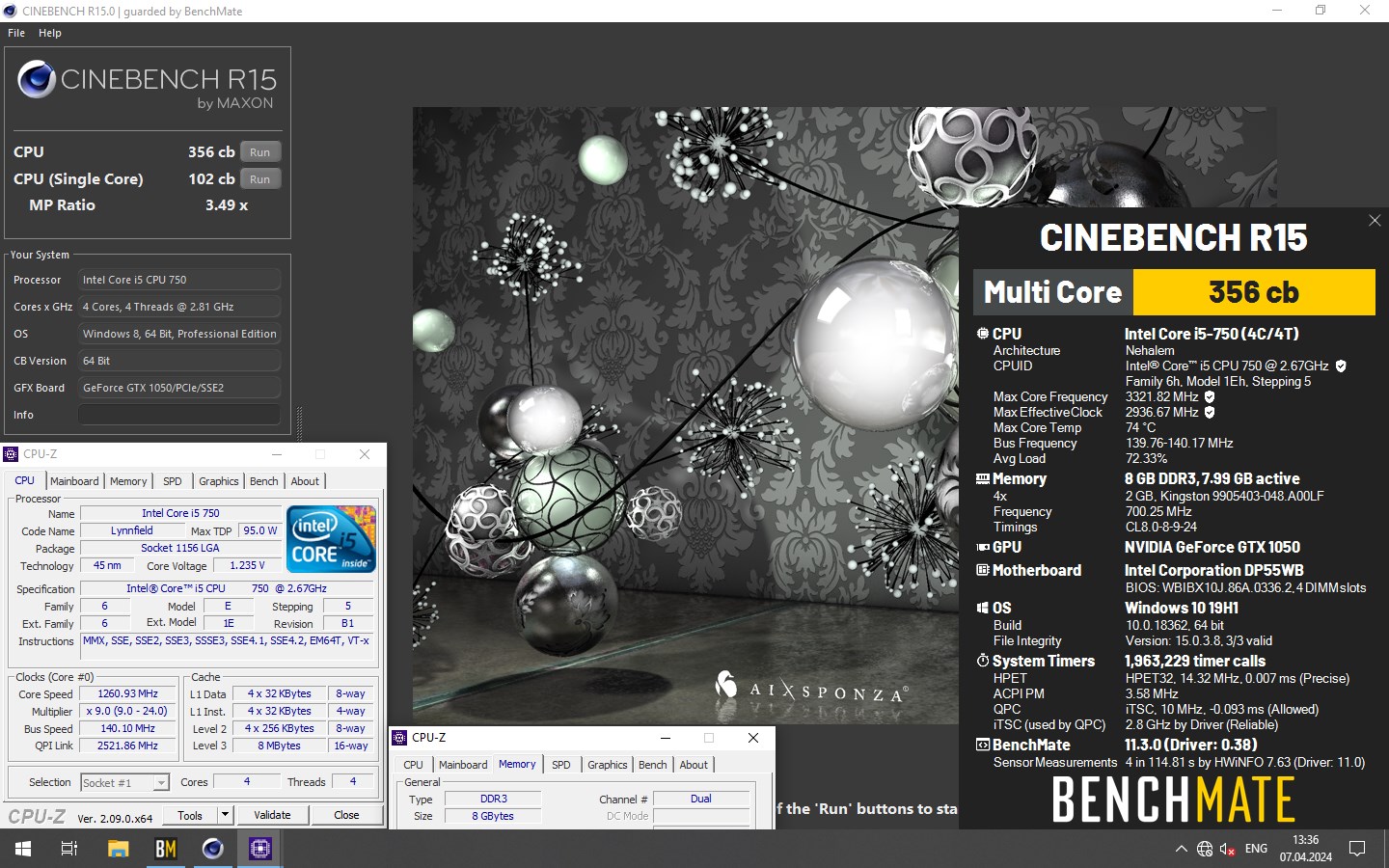Select CPU tab in left CPU-Z window
The width and height of the screenshot is (1389, 868).
25,480
